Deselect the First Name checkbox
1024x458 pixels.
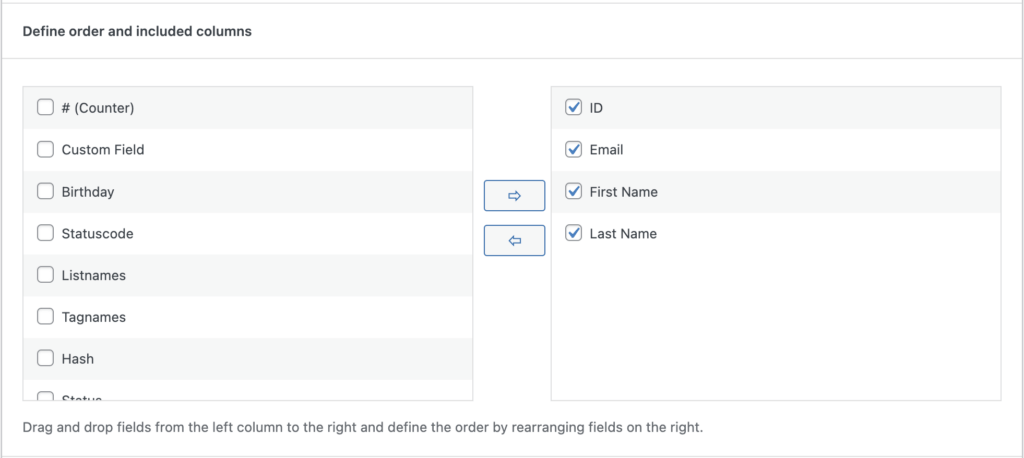pos(573,192)
